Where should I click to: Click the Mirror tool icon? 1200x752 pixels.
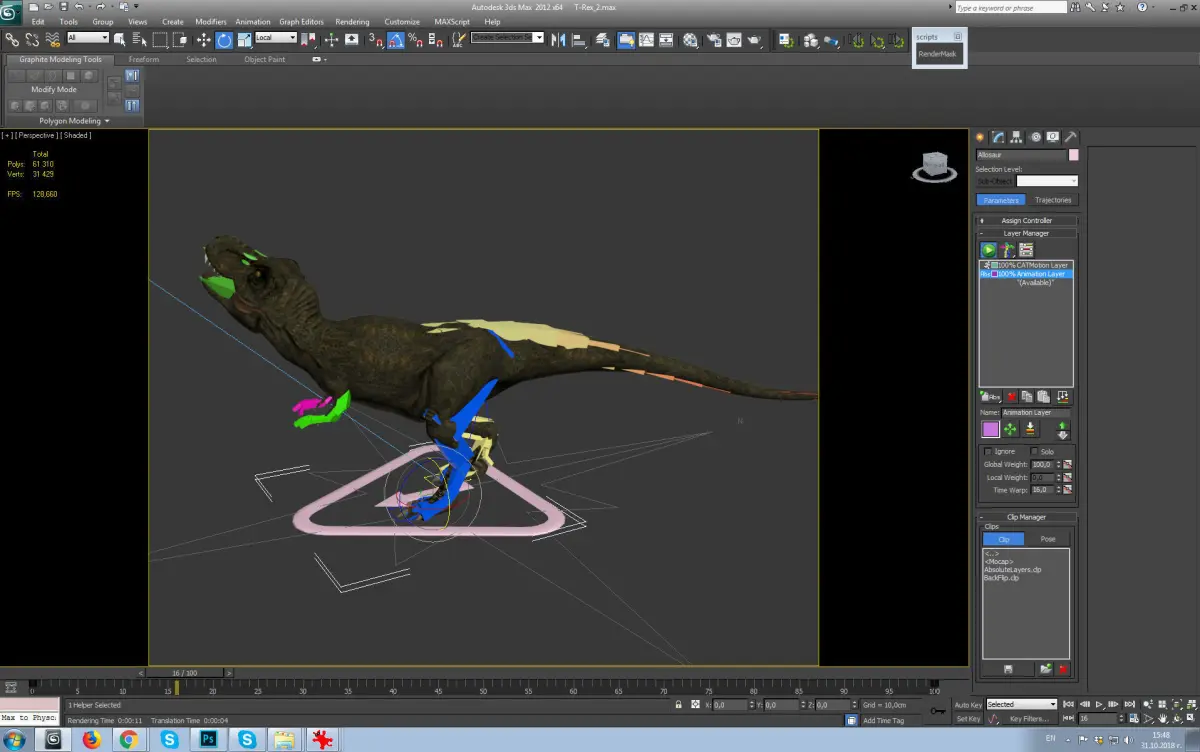[558, 40]
